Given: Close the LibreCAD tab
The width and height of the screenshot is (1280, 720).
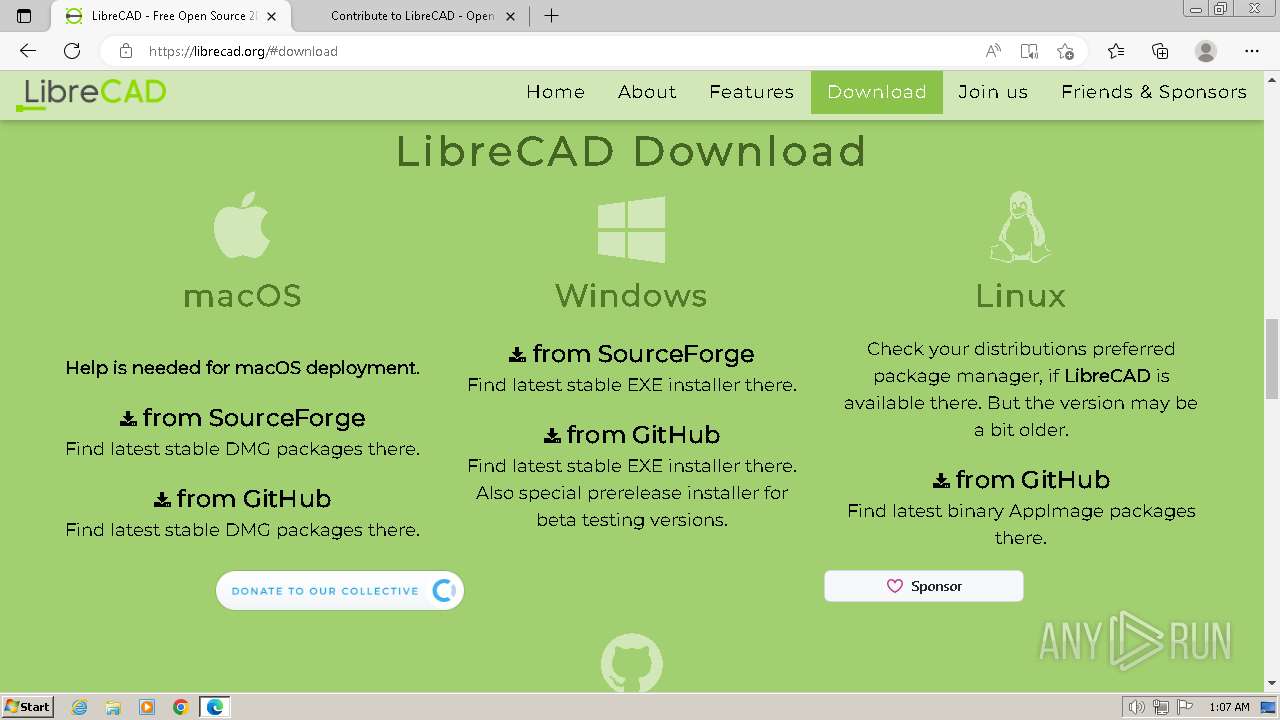Looking at the screenshot, I should click(272, 16).
